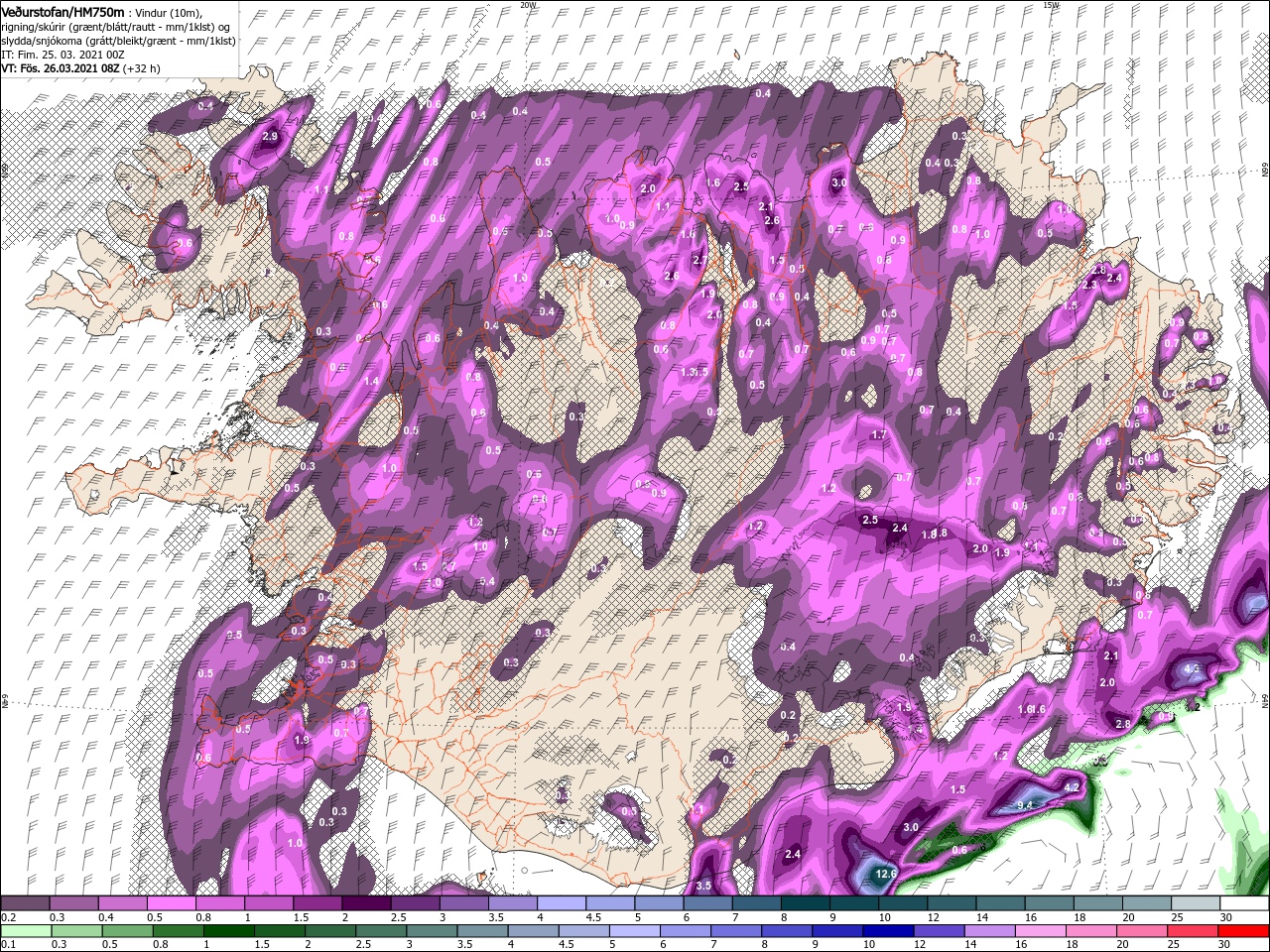
Task: Select the lower row swatch starting at 20
Action: tap(1143, 931)
